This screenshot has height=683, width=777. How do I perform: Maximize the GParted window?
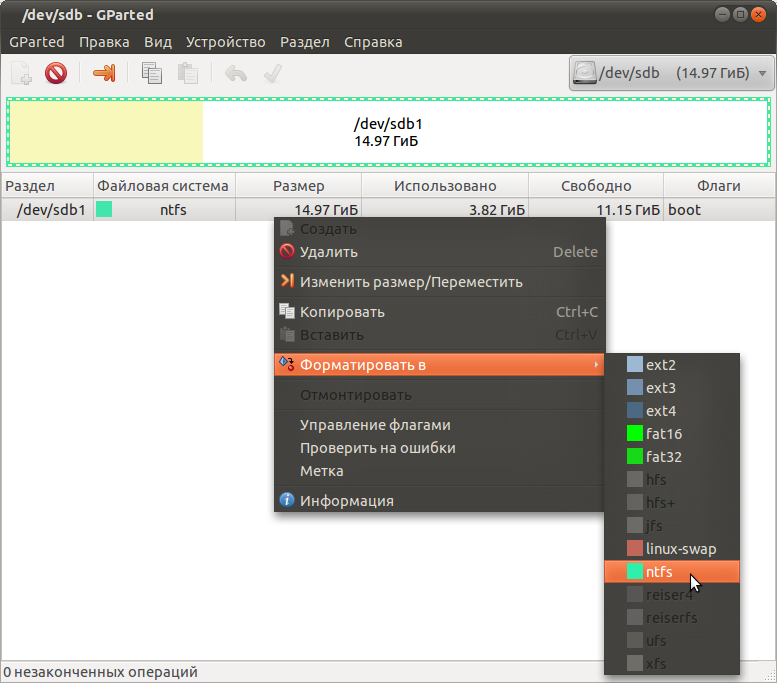click(740, 14)
